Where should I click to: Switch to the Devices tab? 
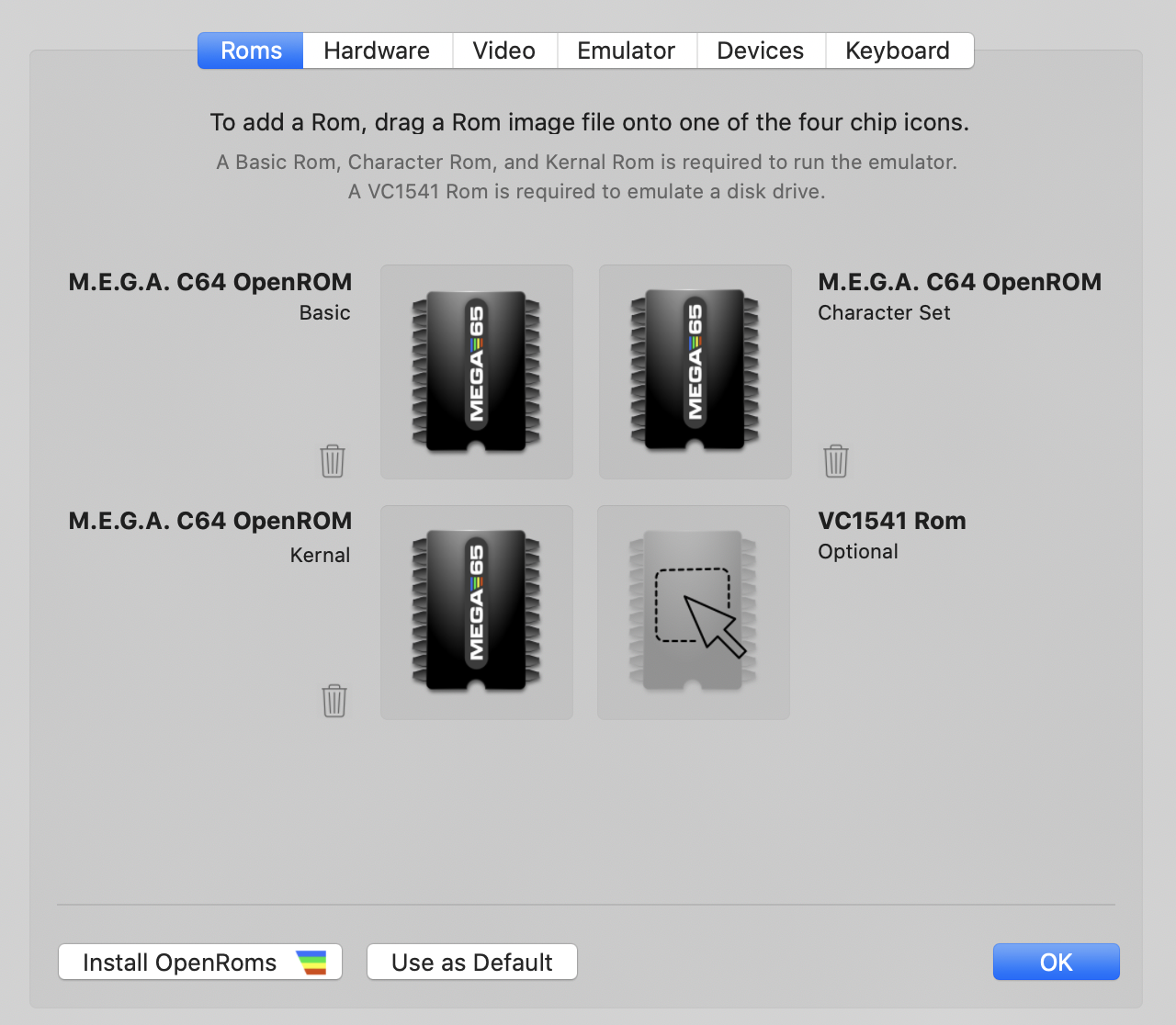click(x=761, y=51)
